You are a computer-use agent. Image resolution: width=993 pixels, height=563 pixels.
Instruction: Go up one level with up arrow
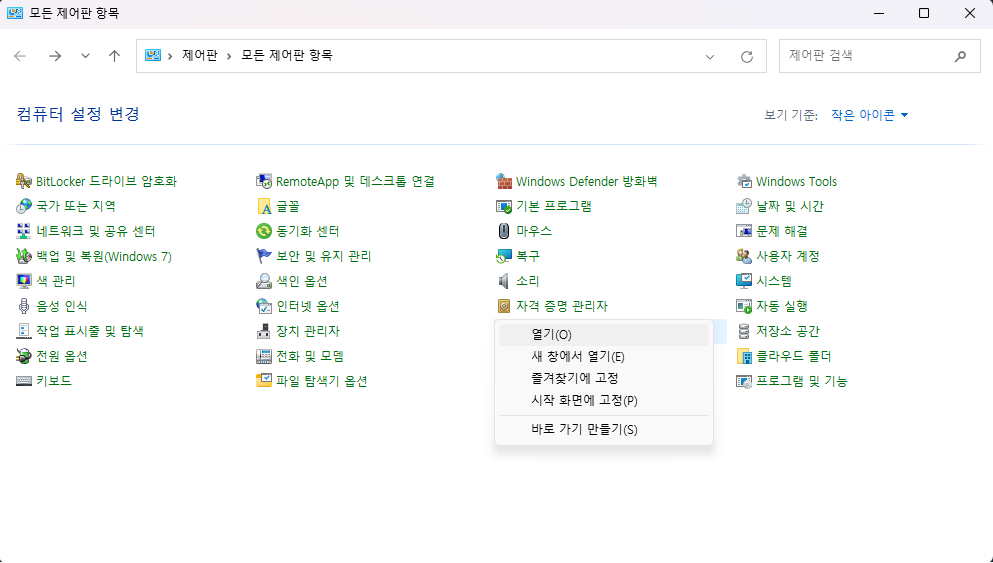pyautogui.click(x=115, y=56)
